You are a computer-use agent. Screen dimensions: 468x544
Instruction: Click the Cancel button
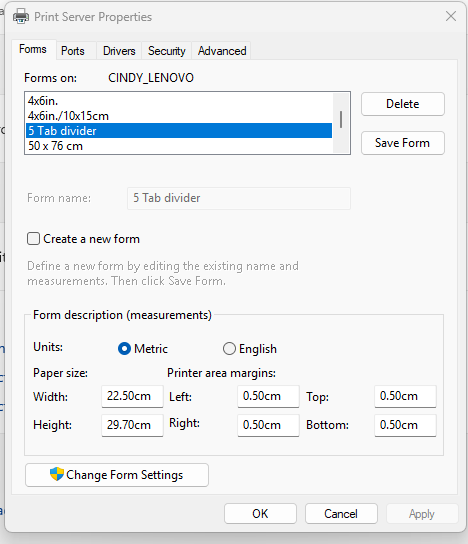(x=341, y=513)
